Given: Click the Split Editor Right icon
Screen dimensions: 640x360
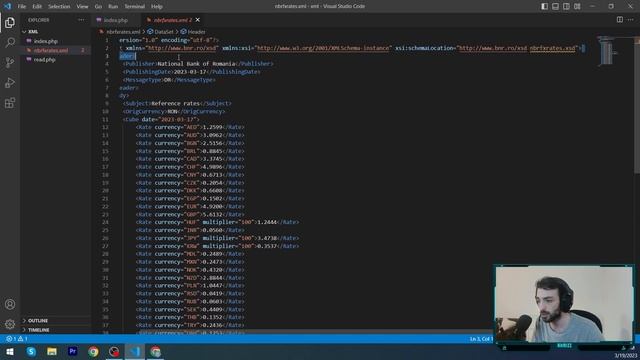Looking at the screenshot, I should pos(620,20).
